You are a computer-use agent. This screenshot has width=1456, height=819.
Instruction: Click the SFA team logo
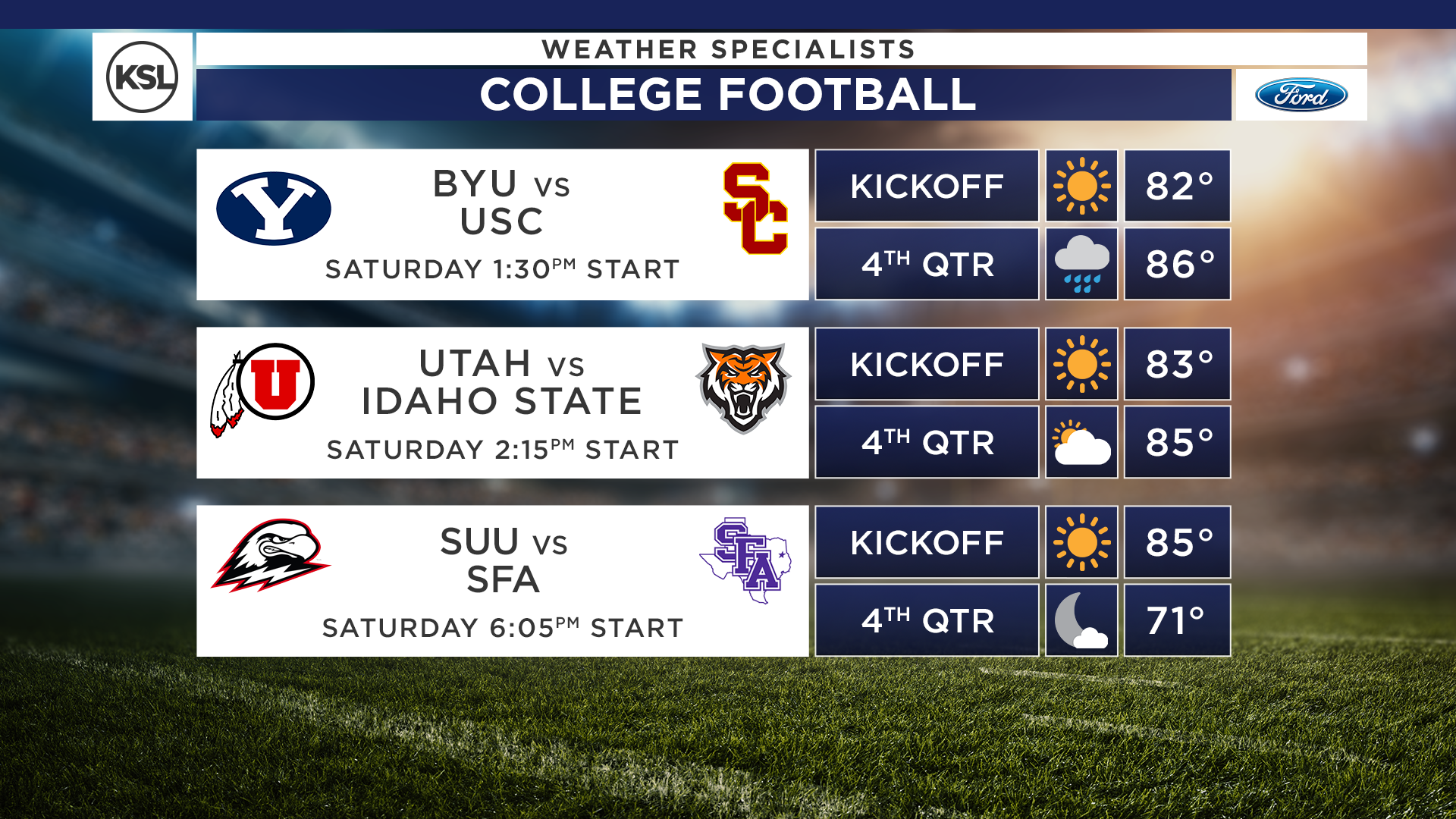click(x=745, y=560)
